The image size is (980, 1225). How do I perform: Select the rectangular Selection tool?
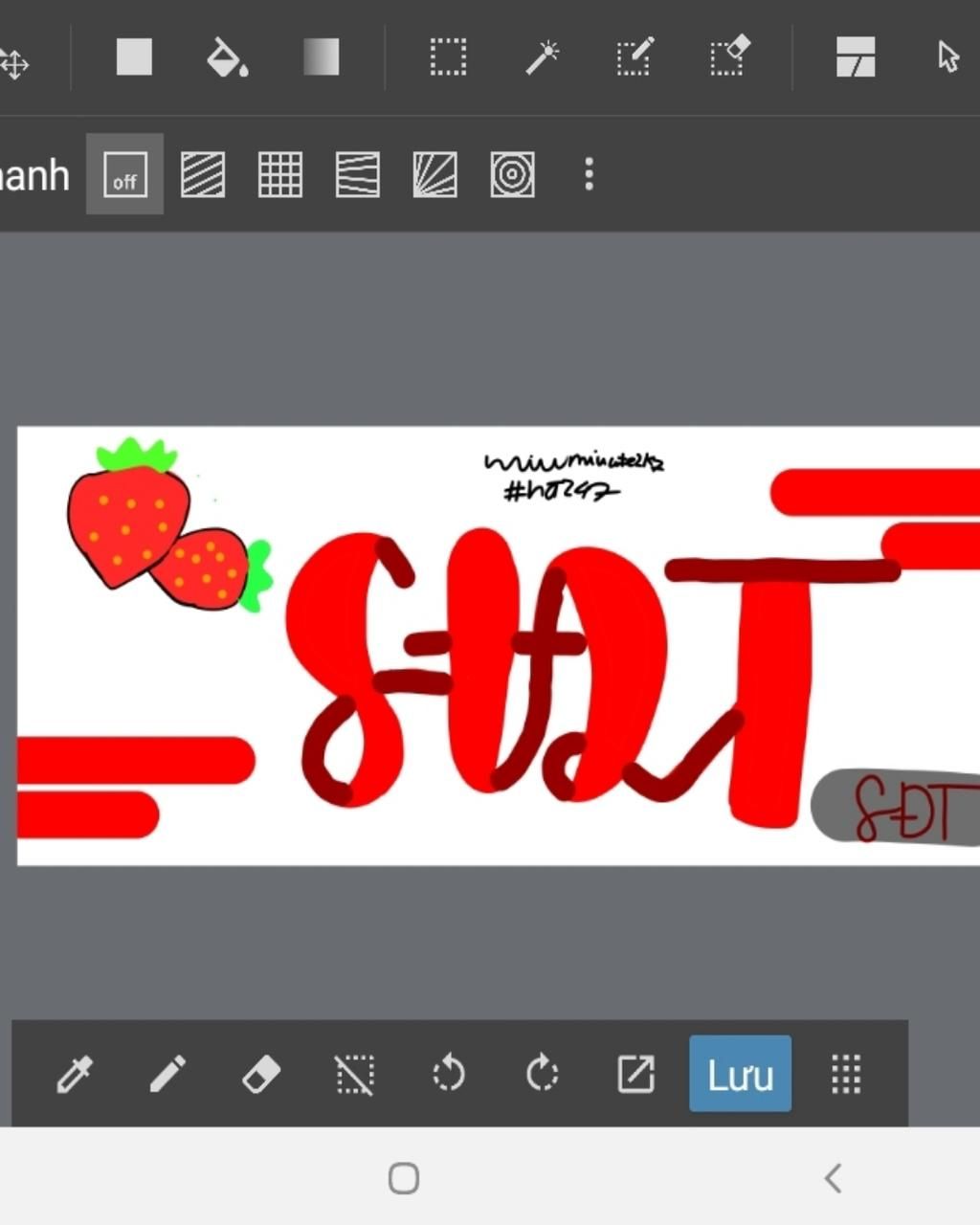click(448, 57)
